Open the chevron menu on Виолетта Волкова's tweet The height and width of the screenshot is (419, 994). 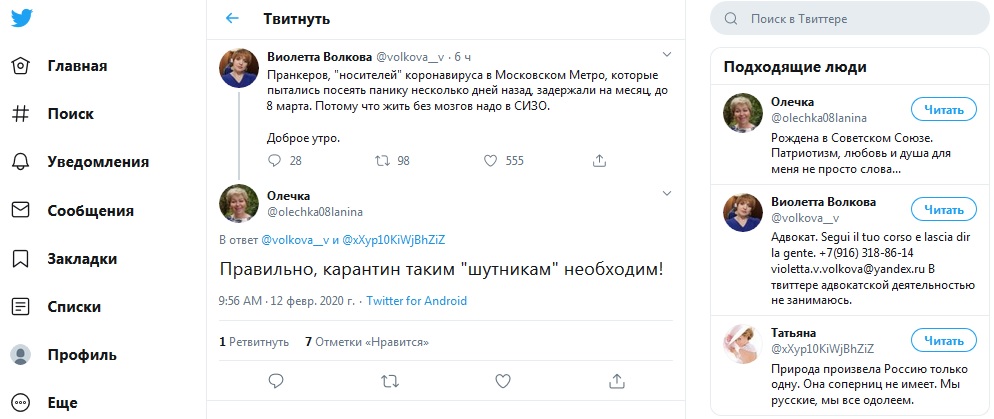click(x=668, y=54)
